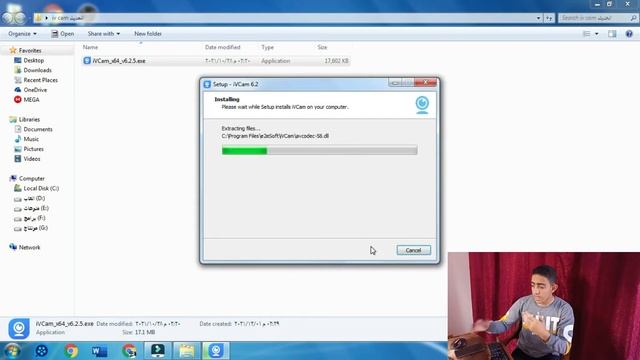Screen dimensions: 640x360
Task: Open File Explorer taskbar icon
Action: (187, 351)
